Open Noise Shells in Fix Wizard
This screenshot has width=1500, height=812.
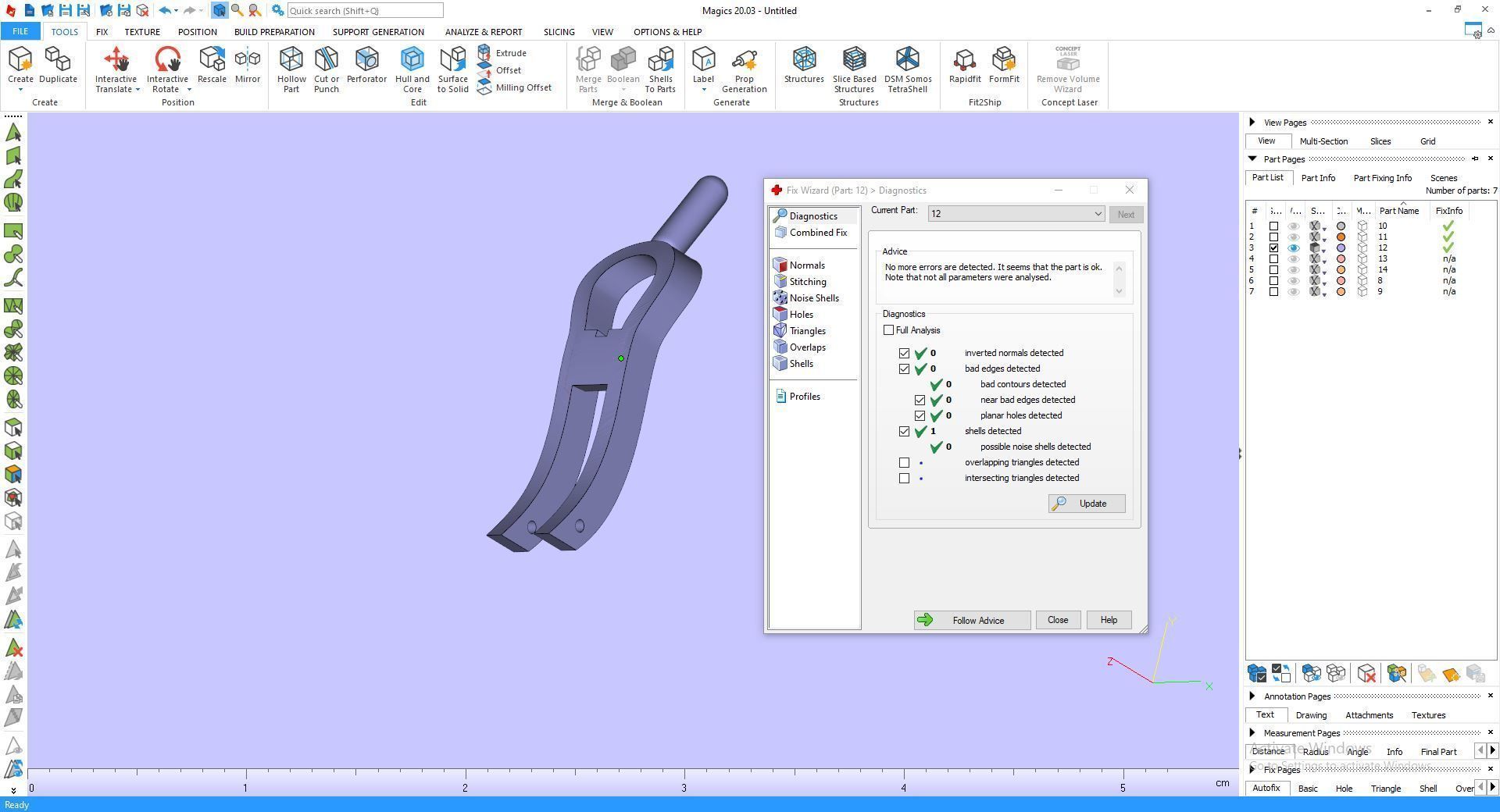[806, 298]
